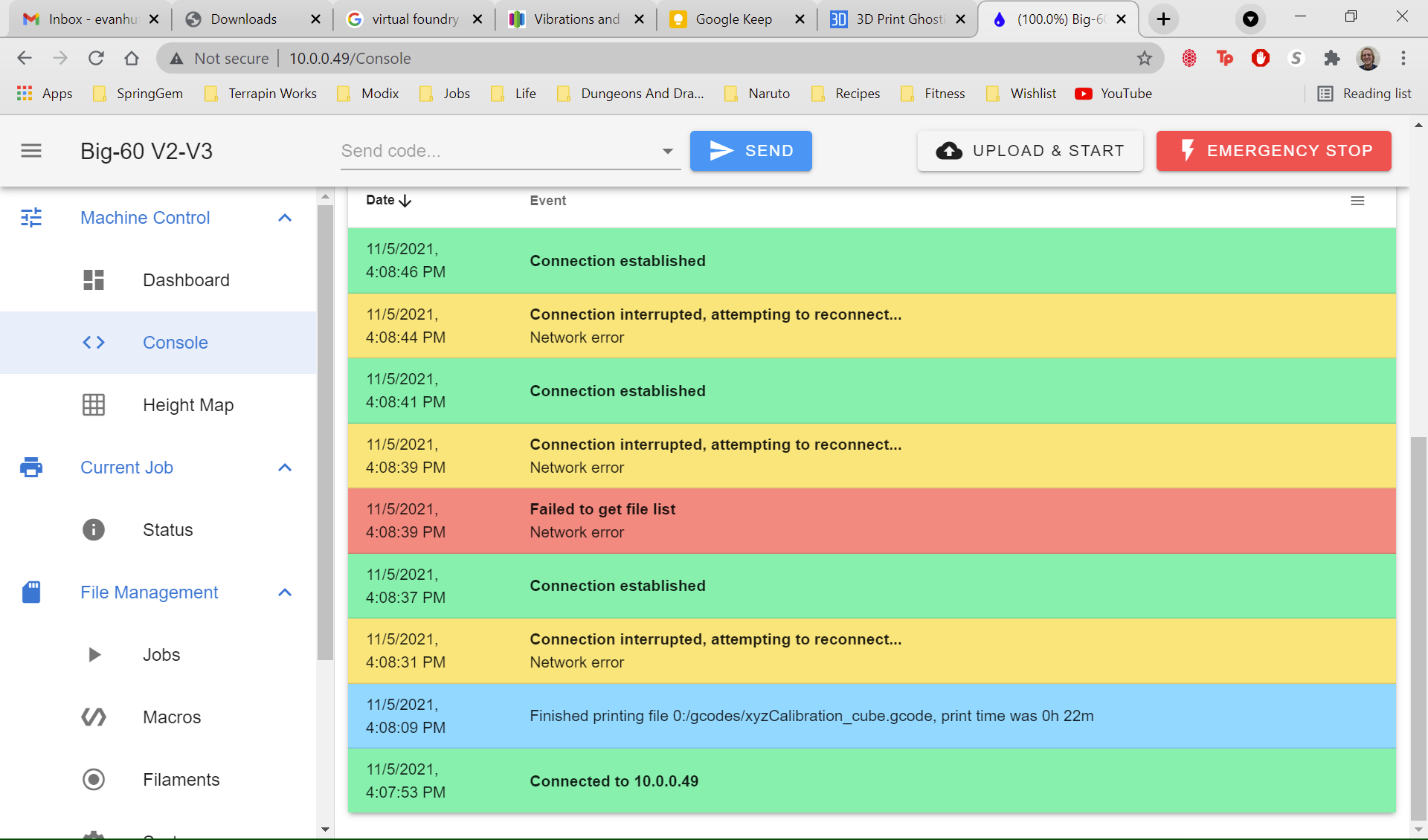Click the Macros icon in sidebar
1428x840 pixels.
93,717
